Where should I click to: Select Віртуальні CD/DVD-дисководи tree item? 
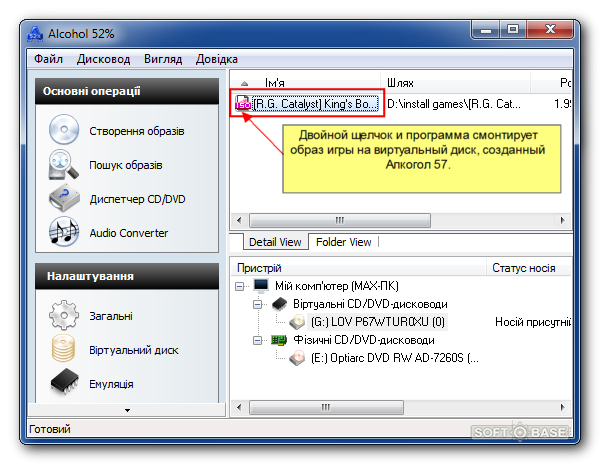pos(370,304)
